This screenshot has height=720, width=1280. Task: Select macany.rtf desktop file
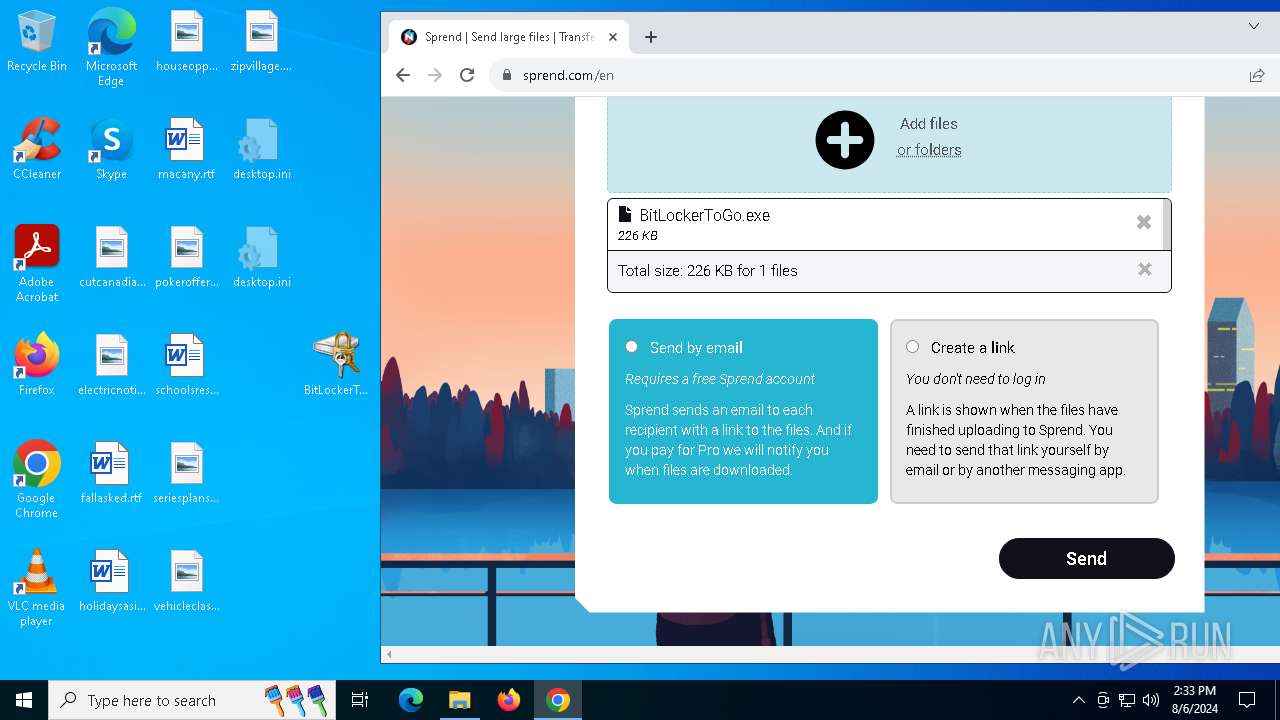186,148
